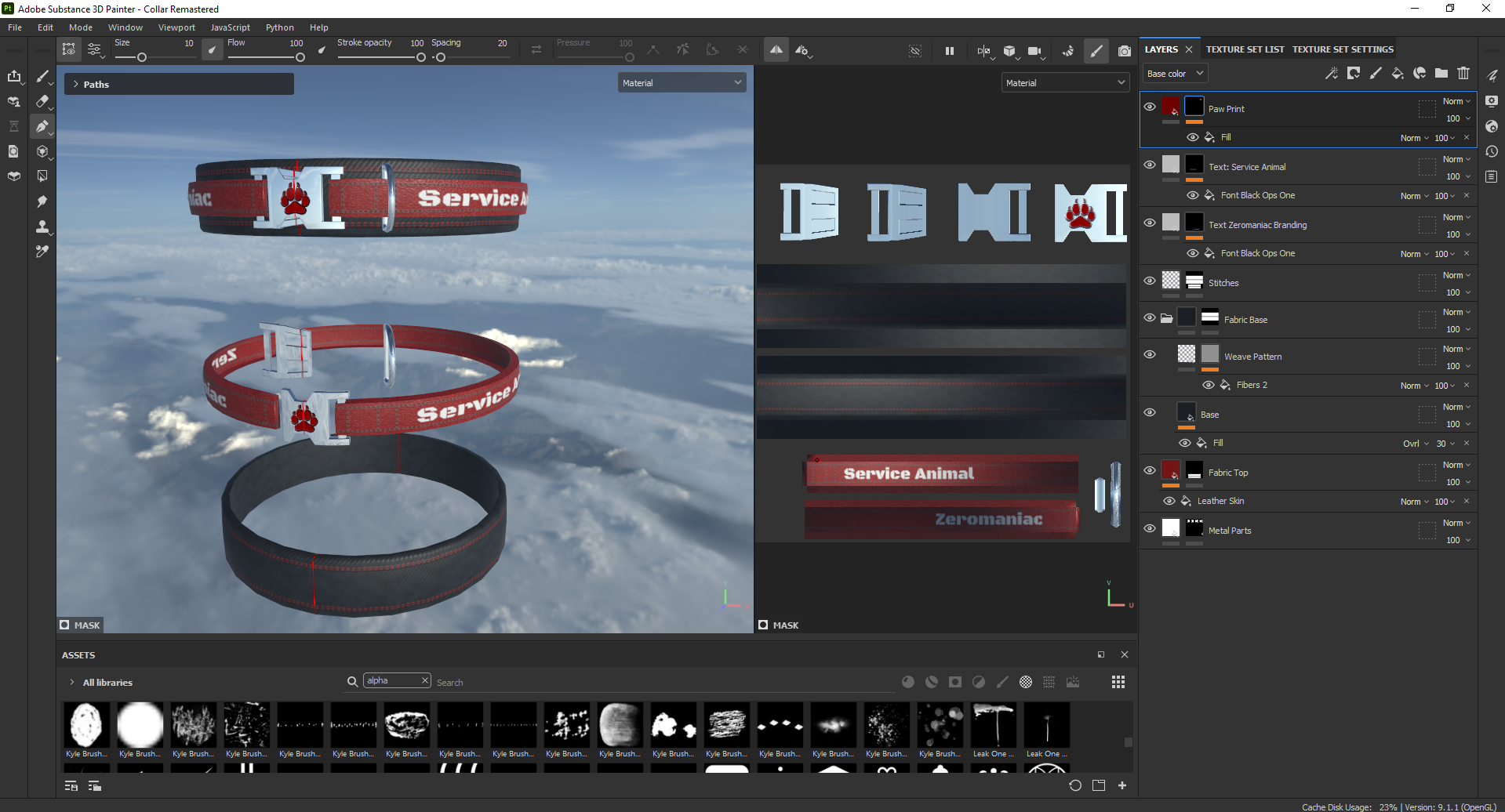The height and width of the screenshot is (812, 1505).
Task: Hide the Metal Parts layer
Action: pos(1150,528)
